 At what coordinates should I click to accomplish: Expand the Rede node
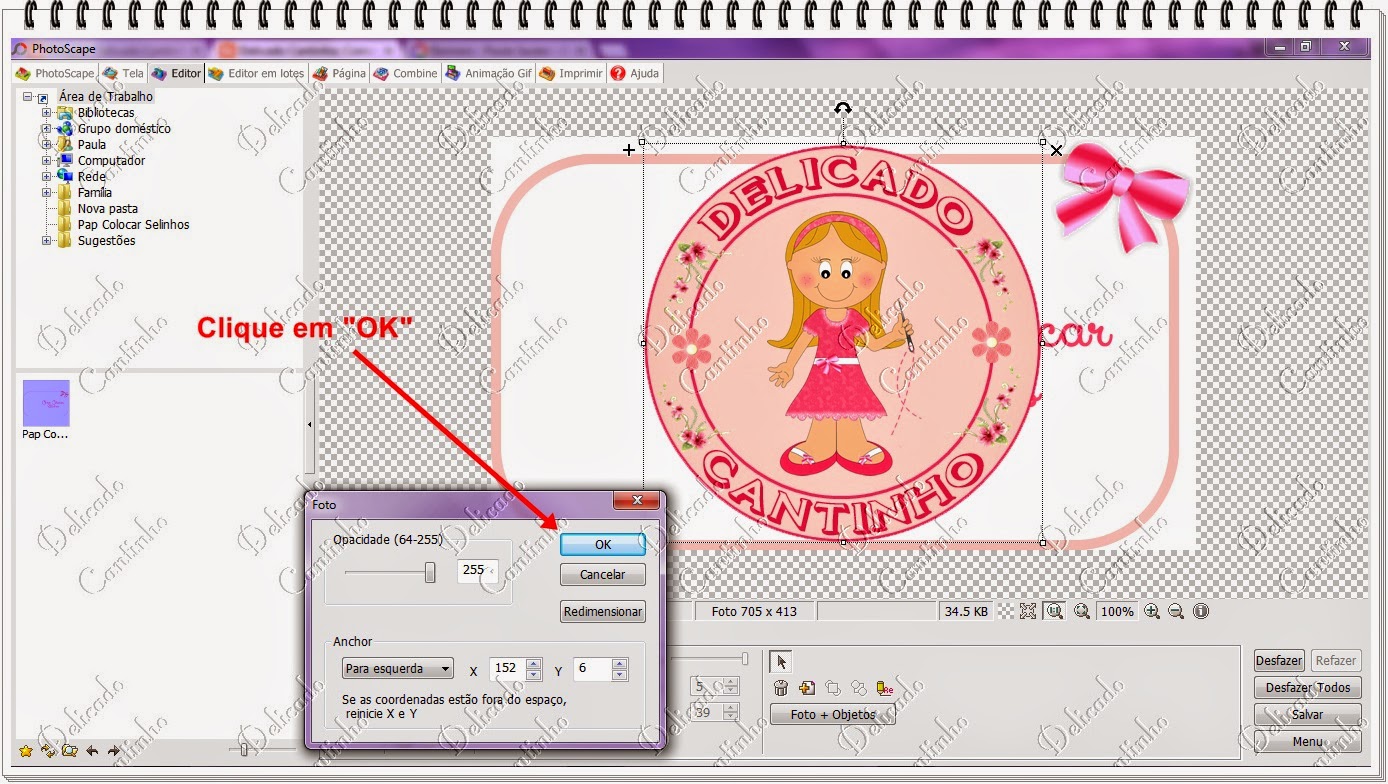pos(46,177)
